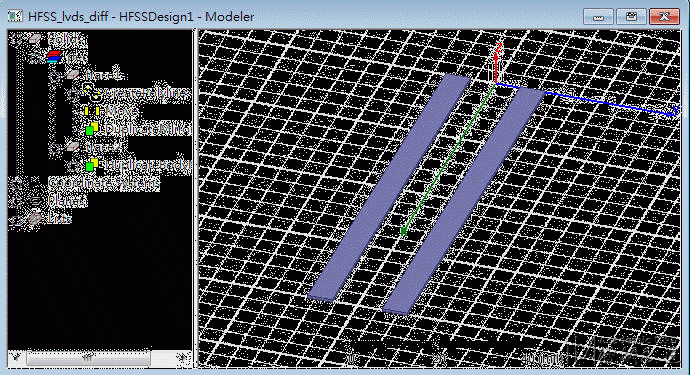
Task: Select the Coordinate Systems tree item
Action: [103, 183]
